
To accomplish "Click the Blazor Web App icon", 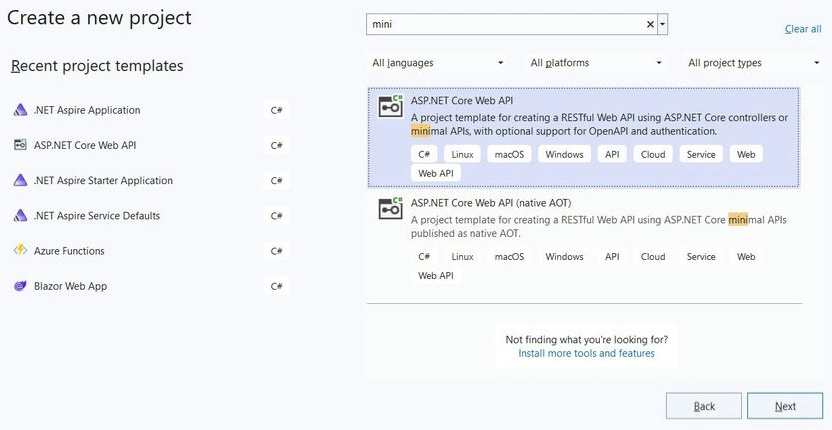I will [x=20, y=286].
